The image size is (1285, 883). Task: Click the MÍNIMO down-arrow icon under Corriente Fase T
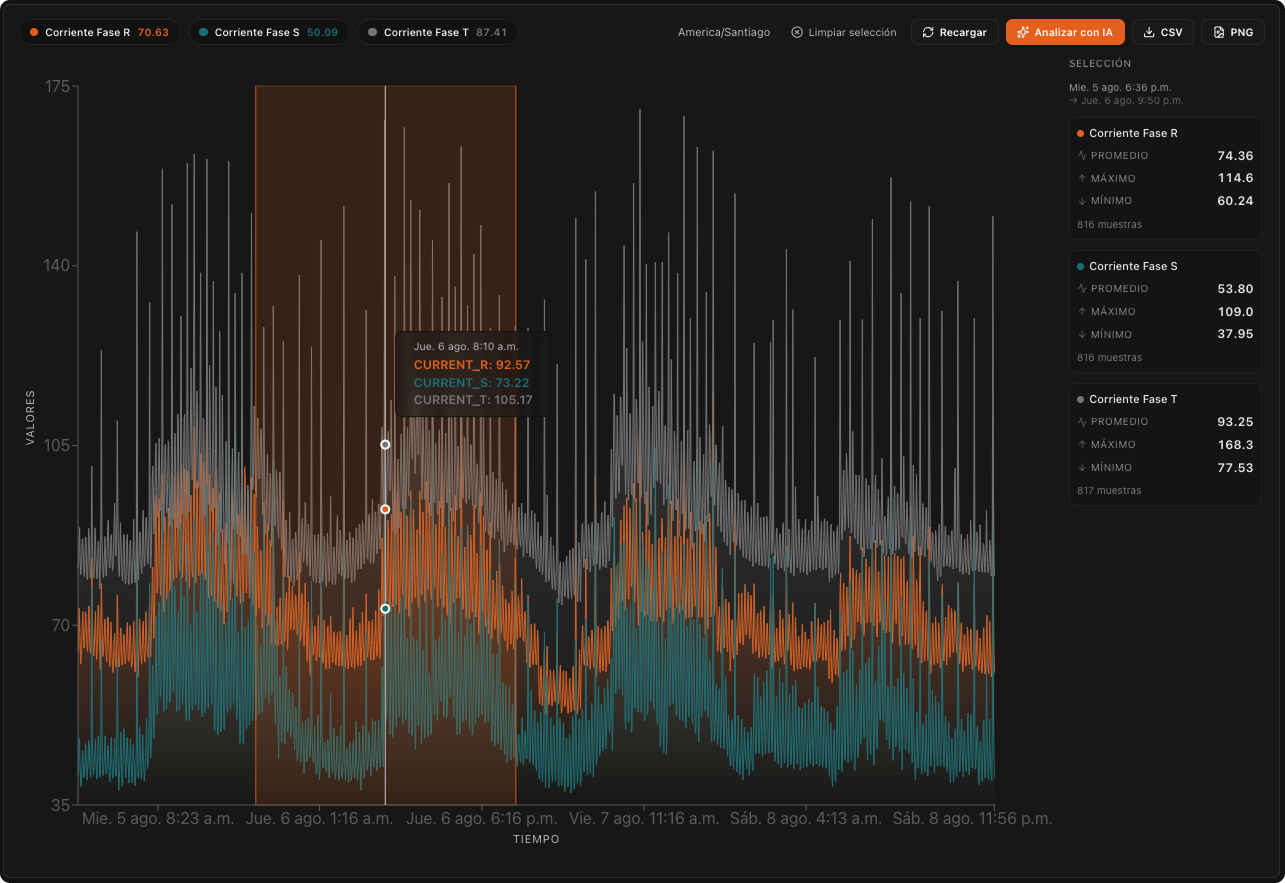(x=1082, y=468)
